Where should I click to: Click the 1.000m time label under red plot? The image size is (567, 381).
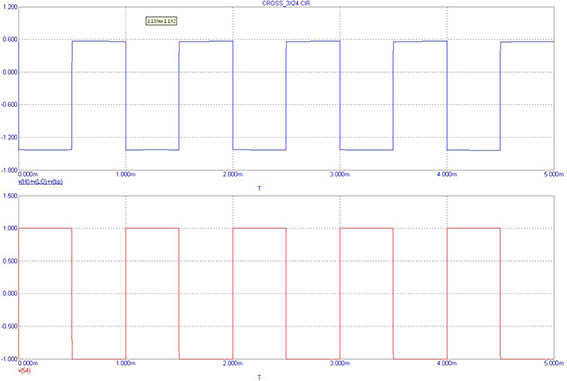(126, 363)
